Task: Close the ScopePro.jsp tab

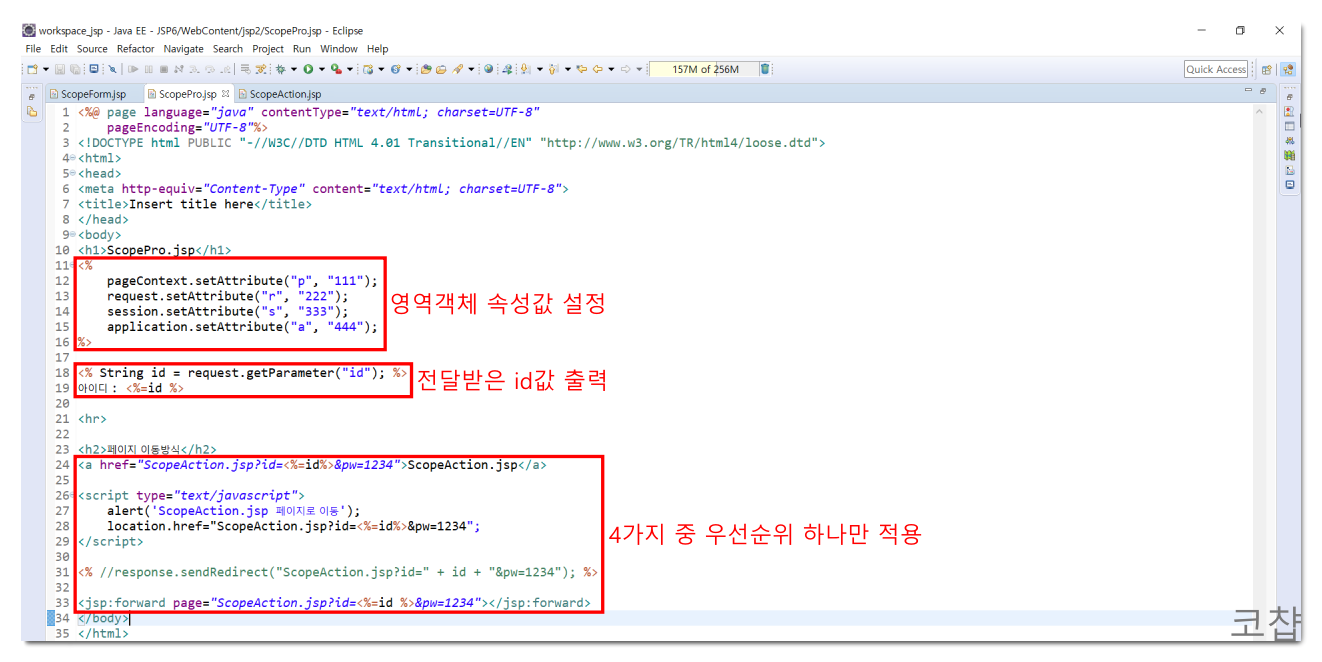Action: 226,94
